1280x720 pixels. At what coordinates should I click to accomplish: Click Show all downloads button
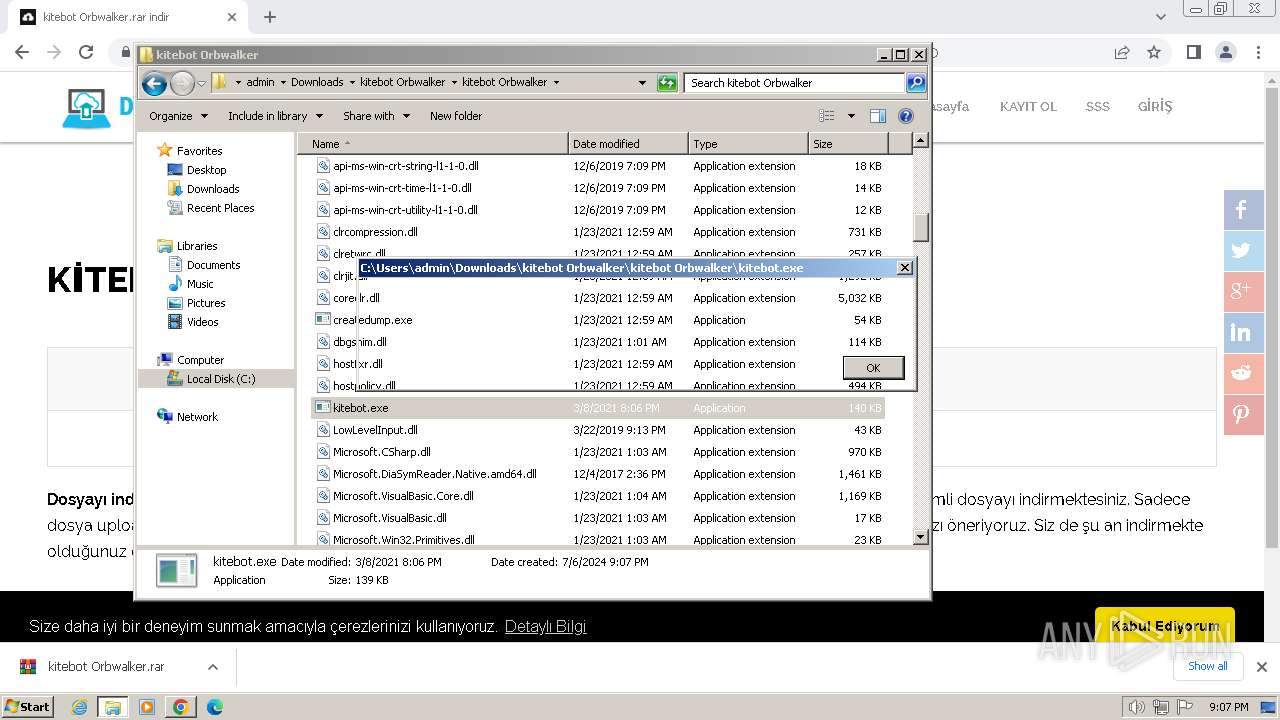coord(1208,666)
